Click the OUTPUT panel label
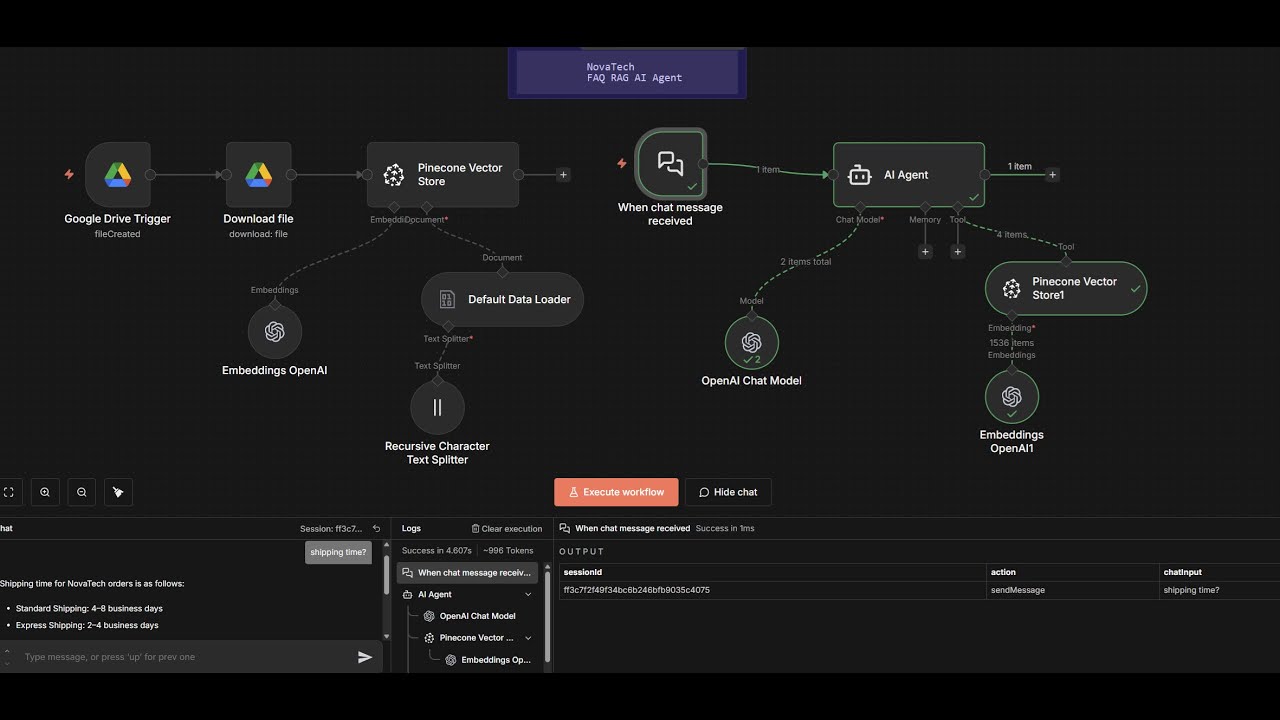Viewport: 1280px width, 720px height. point(582,551)
